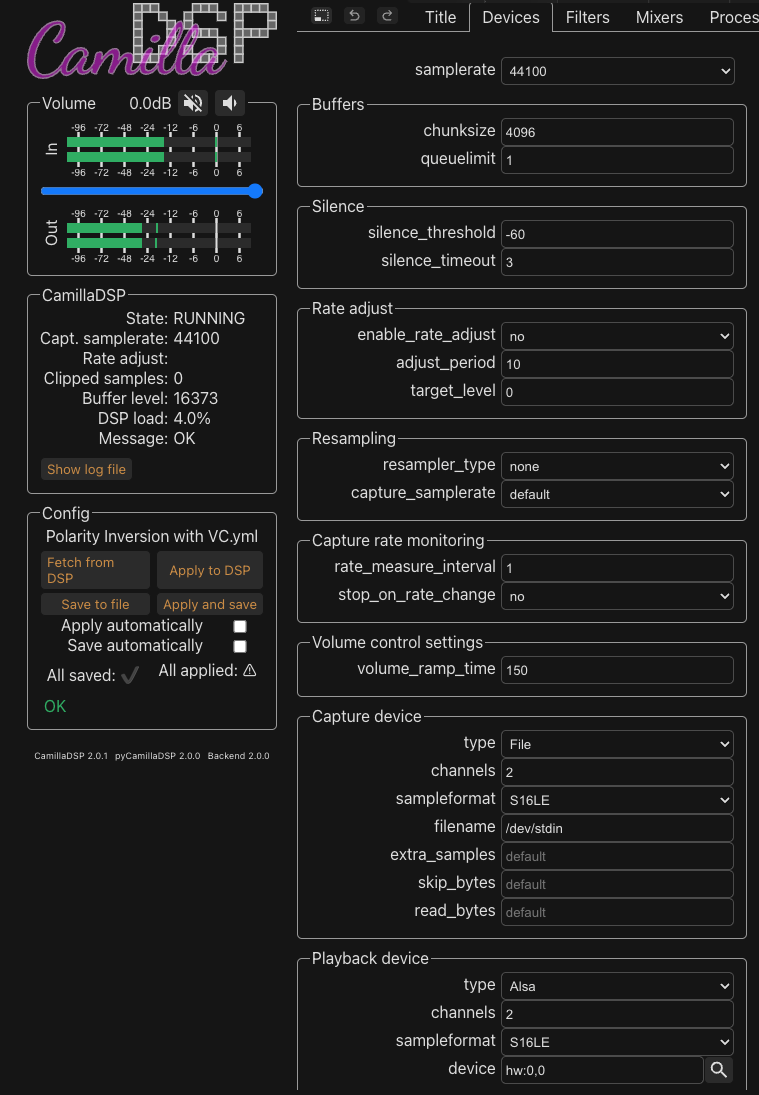
Task: Click the chunksize input field
Action: pos(617,131)
